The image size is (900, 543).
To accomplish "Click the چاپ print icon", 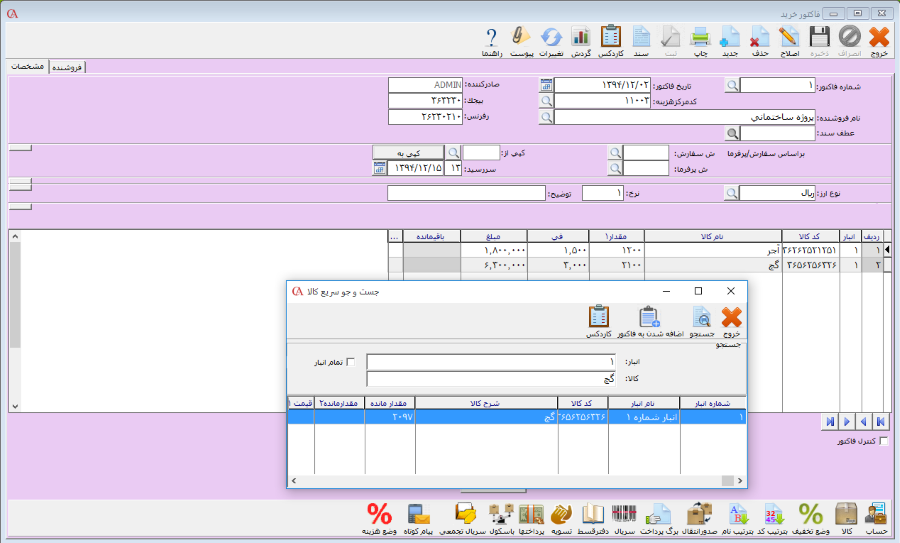I will (701, 39).
